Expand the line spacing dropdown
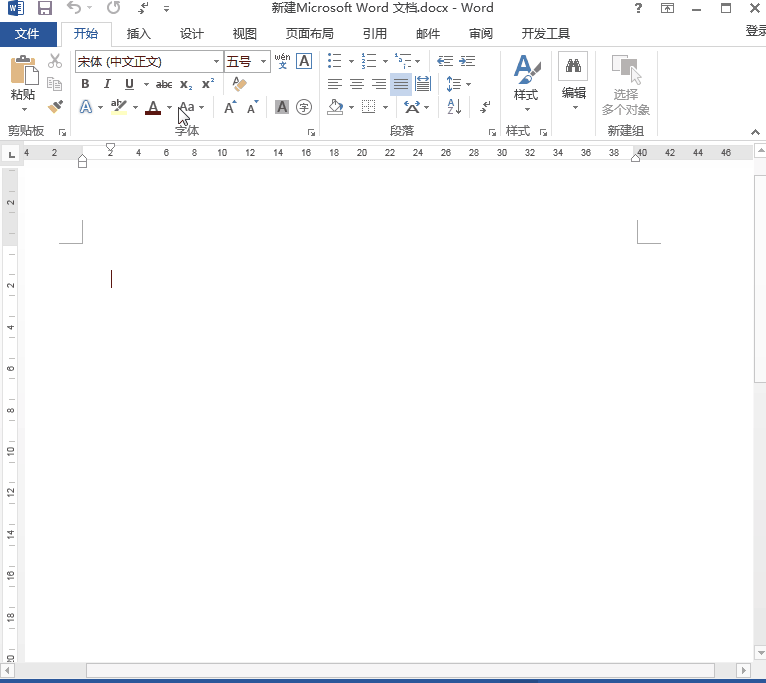 click(x=468, y=84)
